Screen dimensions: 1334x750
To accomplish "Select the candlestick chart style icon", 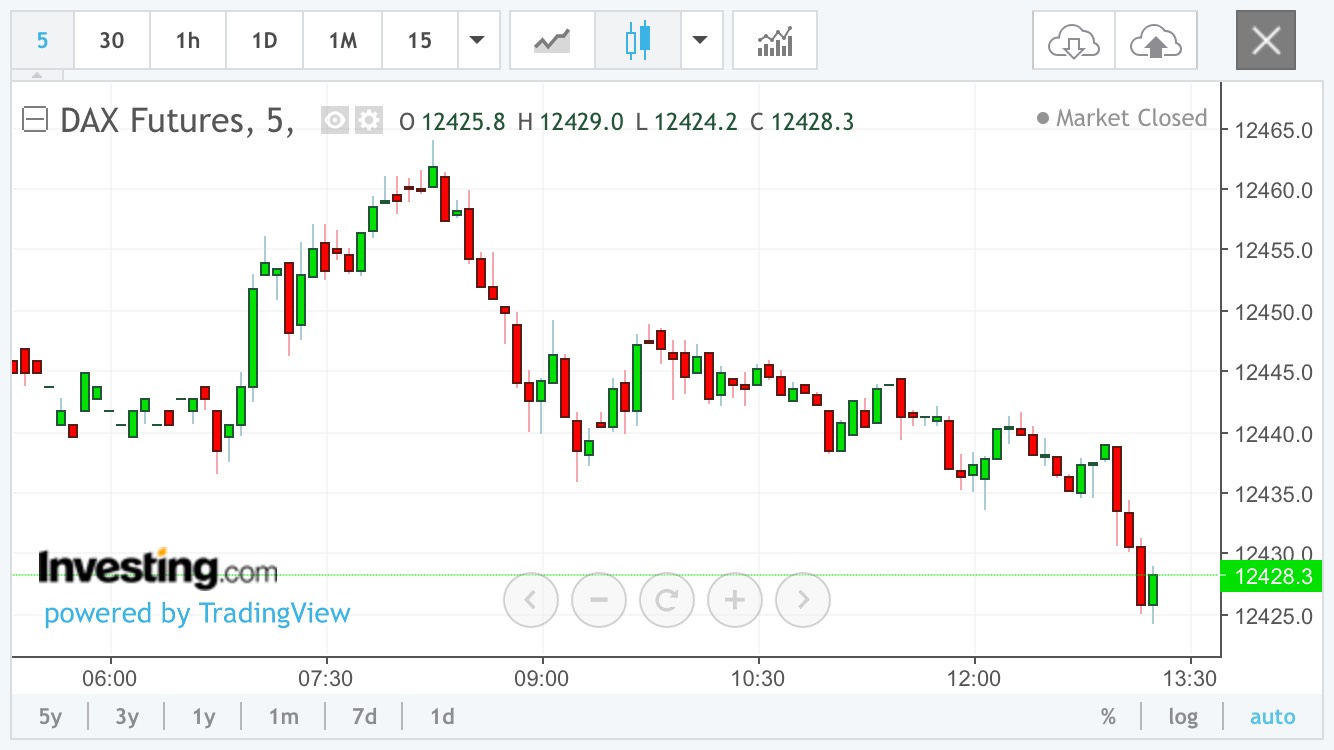I will click(637, 40).
